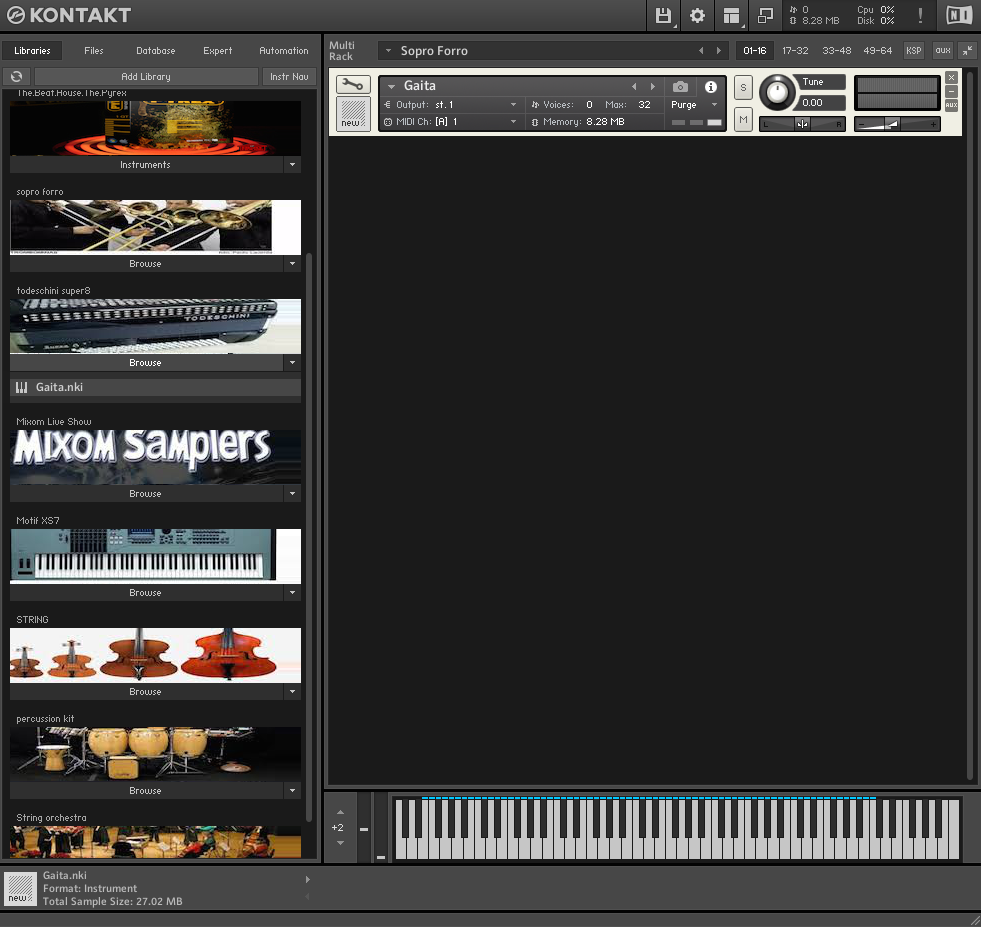The height and width of the screenshot is (927, 981).
Task: Open Gaita instrument name dropdown
Action: tap(392, 86)
